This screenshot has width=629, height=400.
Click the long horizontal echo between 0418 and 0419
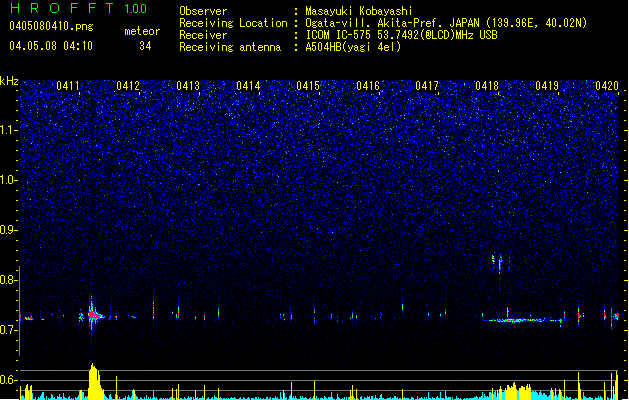[x=521, y=320]
